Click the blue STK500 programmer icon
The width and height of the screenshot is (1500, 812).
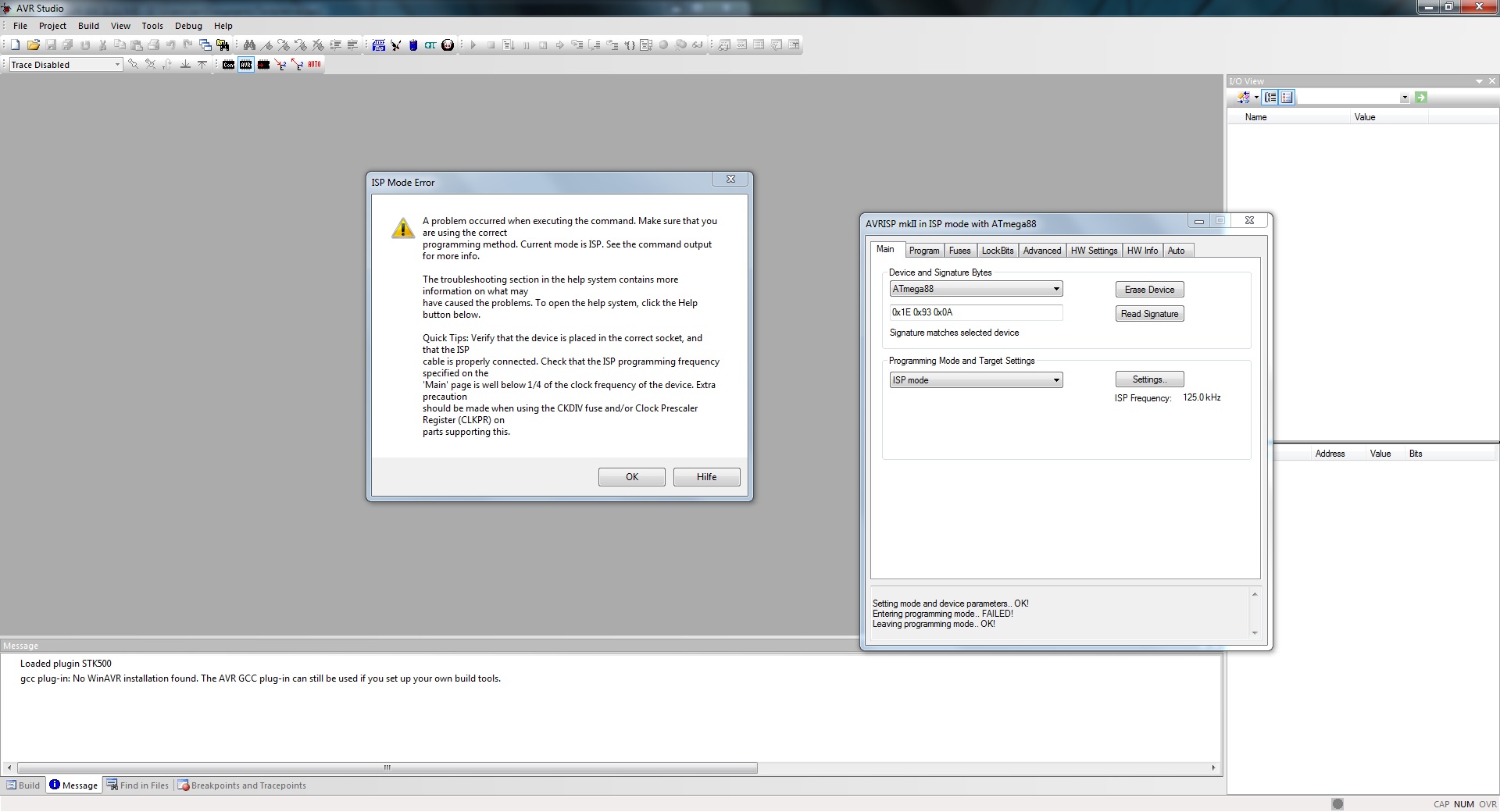pyautogui.click(x=379, y=45)
